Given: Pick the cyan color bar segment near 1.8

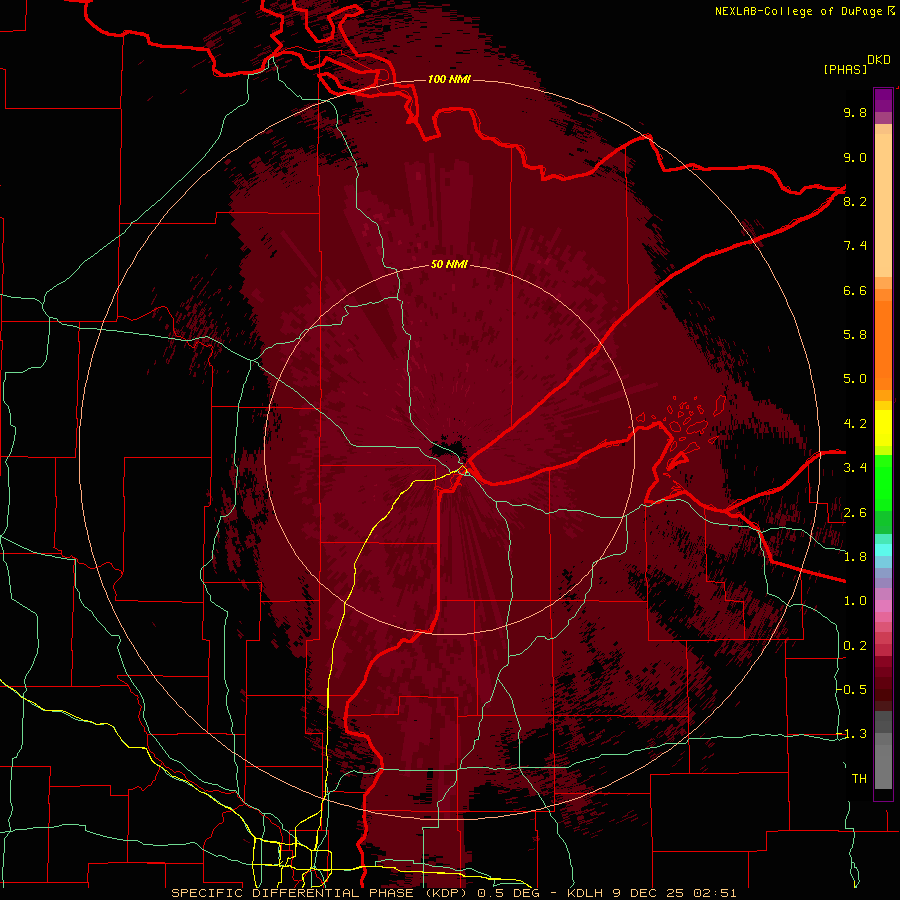Looking at the screenshot, I should pyautogui.click(x=883, y=550).
